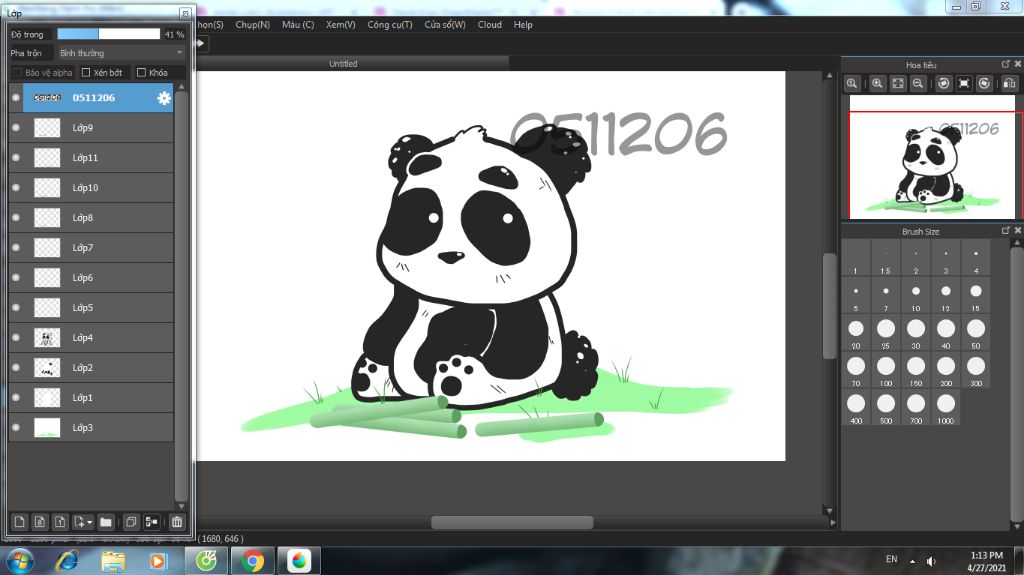Delete the selected layer with trash icon
1024x575 pixels.
tap(177, 522)
